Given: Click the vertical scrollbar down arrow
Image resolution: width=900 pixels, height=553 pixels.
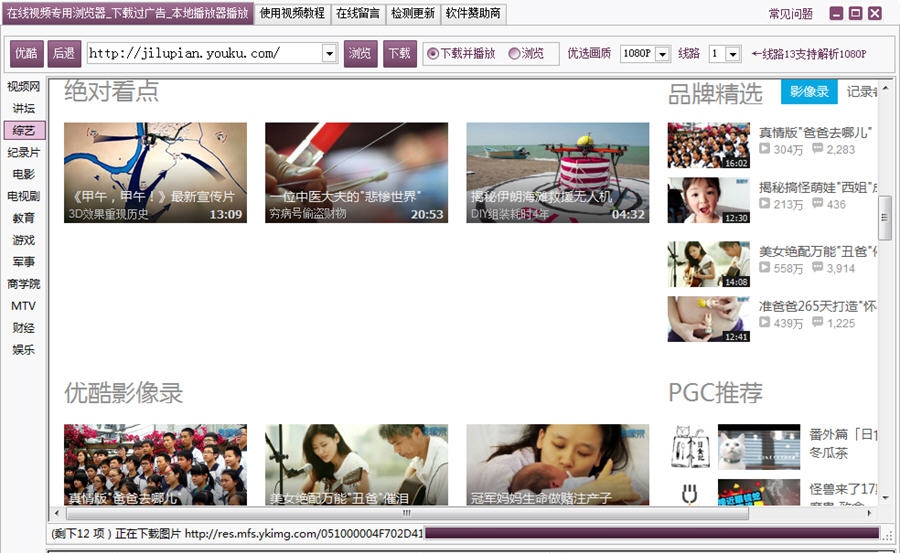Looking at the screenshot, I should pos(885,498).
